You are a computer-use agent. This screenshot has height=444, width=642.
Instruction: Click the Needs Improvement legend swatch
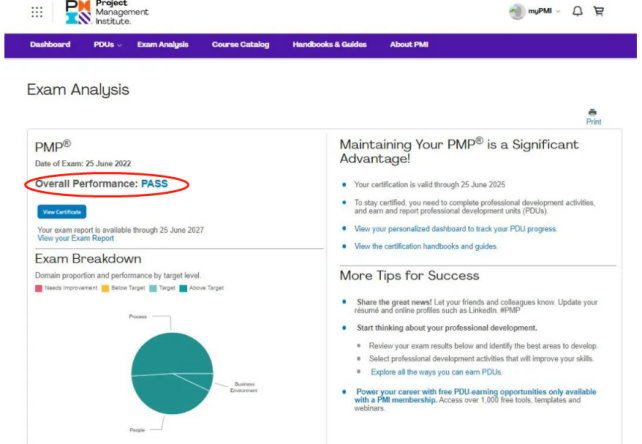(x=39, y=288)
